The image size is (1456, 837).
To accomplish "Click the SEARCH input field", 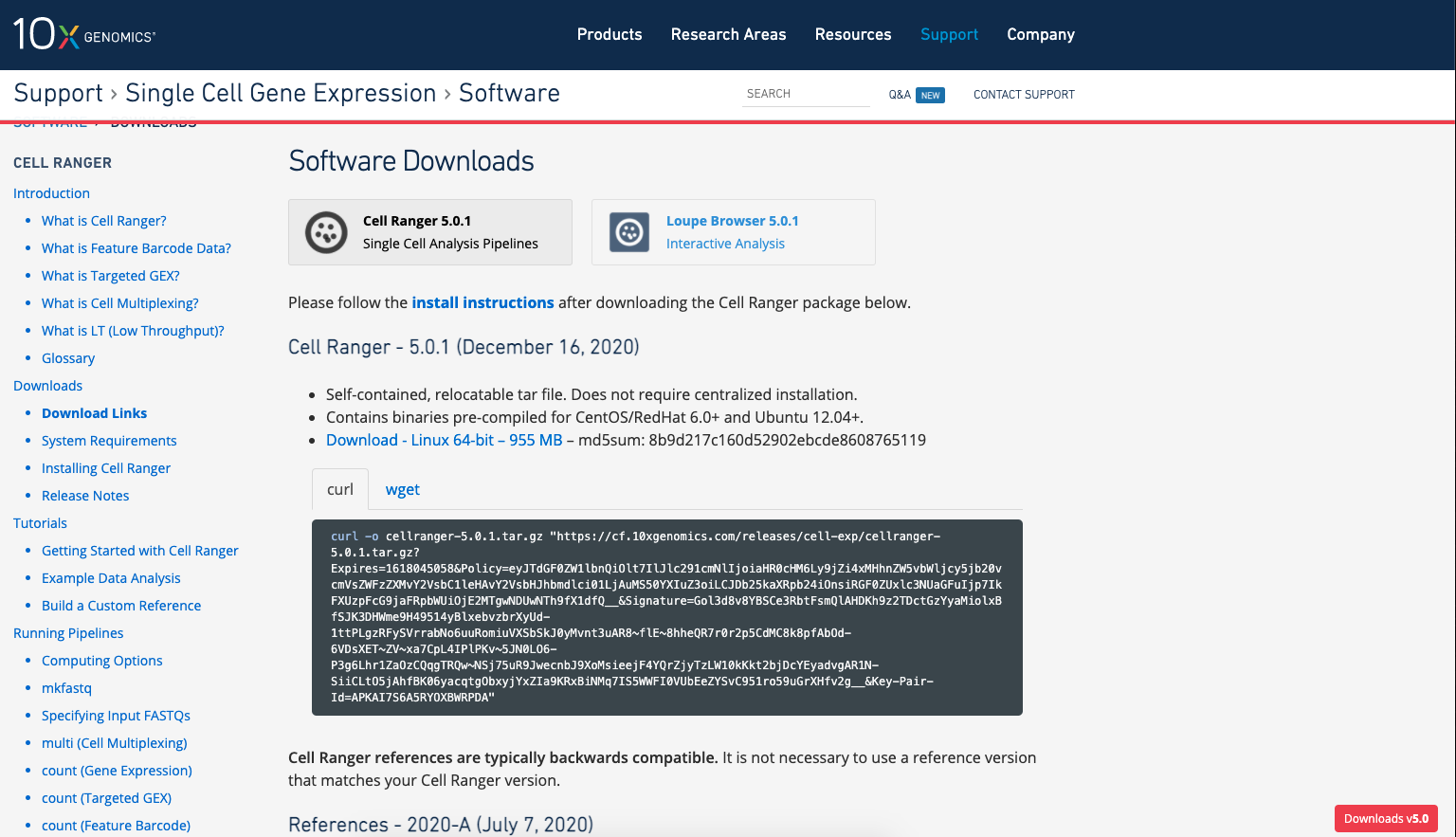I will pos(806,94).
